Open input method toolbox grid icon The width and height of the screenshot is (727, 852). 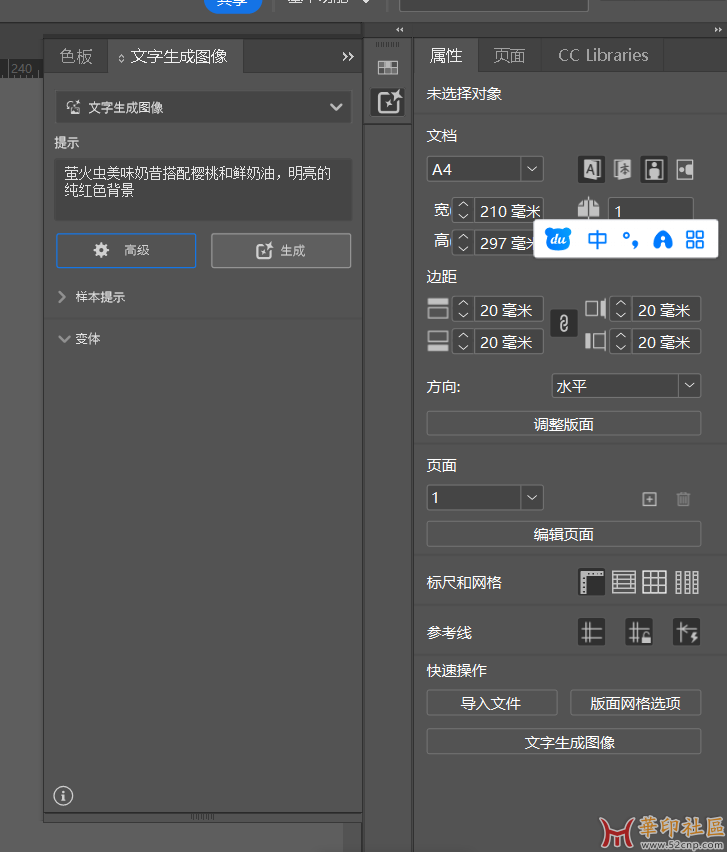tap(695, 239)
